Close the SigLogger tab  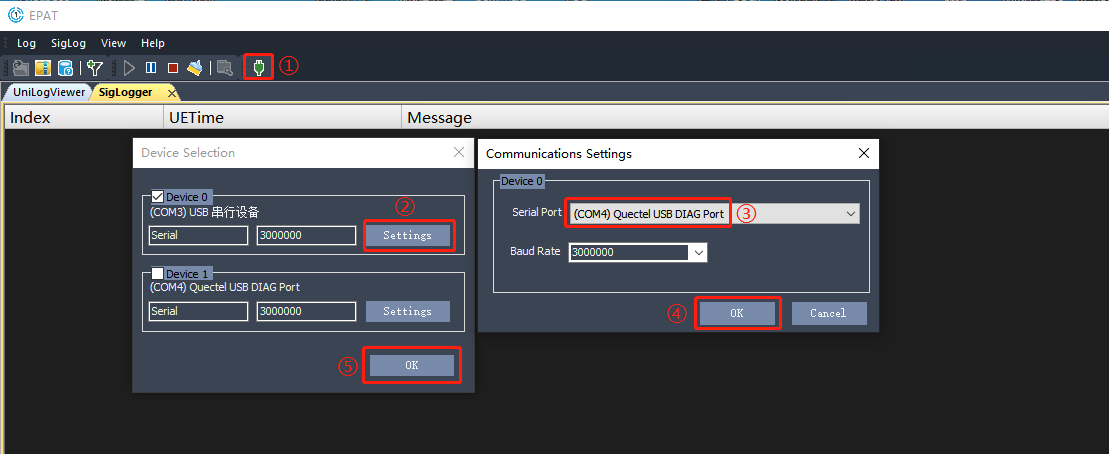[171, 93]
